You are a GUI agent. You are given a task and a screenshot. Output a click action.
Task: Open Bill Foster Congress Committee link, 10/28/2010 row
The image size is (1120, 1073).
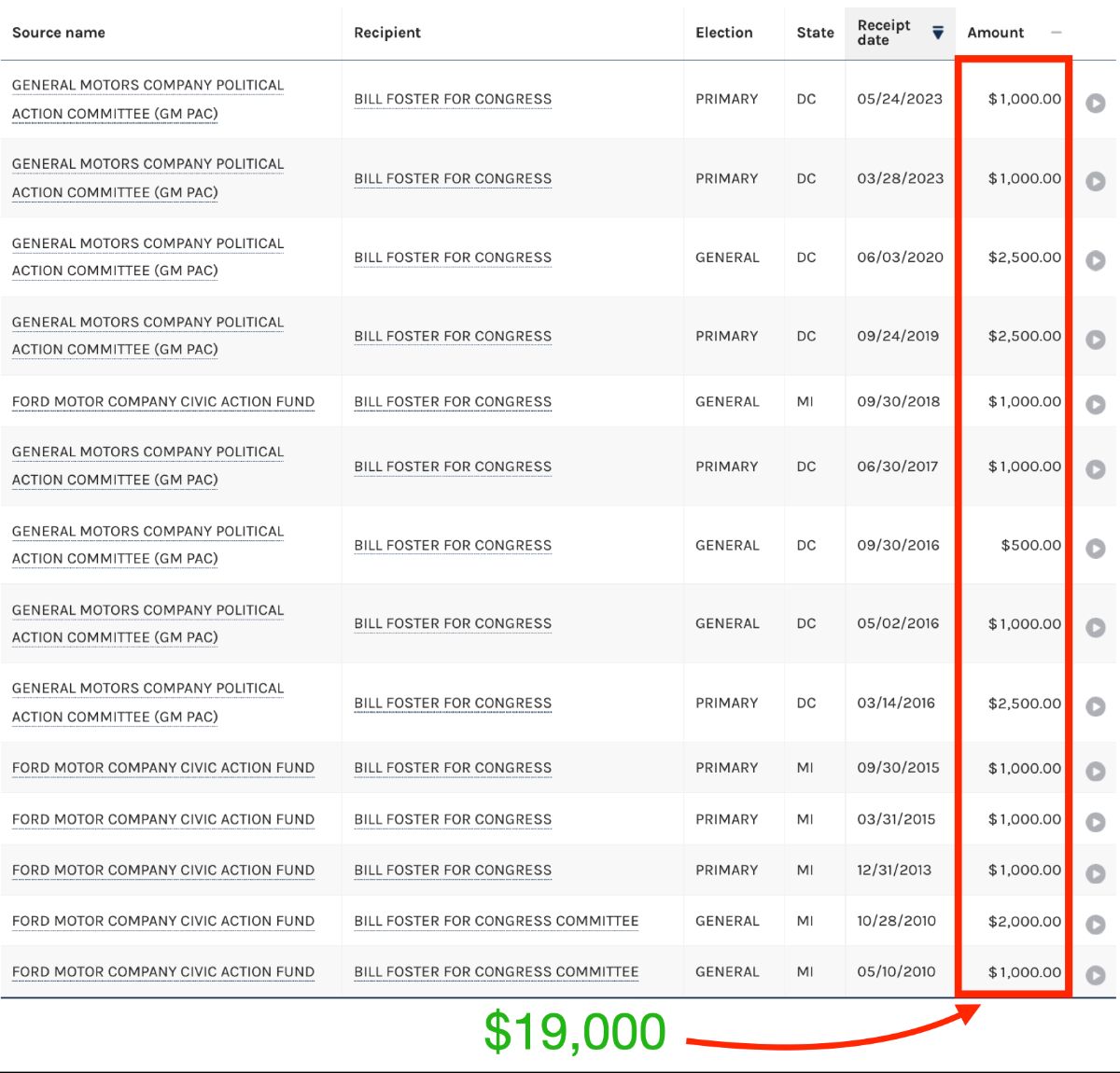497,921
